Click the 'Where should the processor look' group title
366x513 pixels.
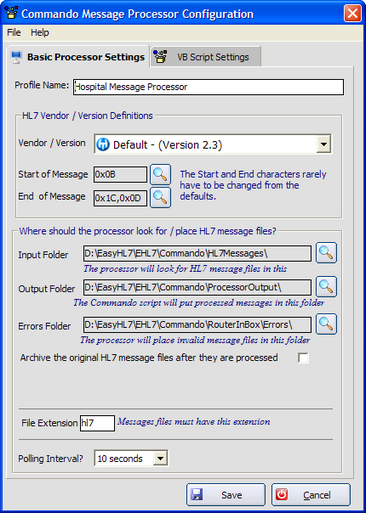[x=148, y=231]
